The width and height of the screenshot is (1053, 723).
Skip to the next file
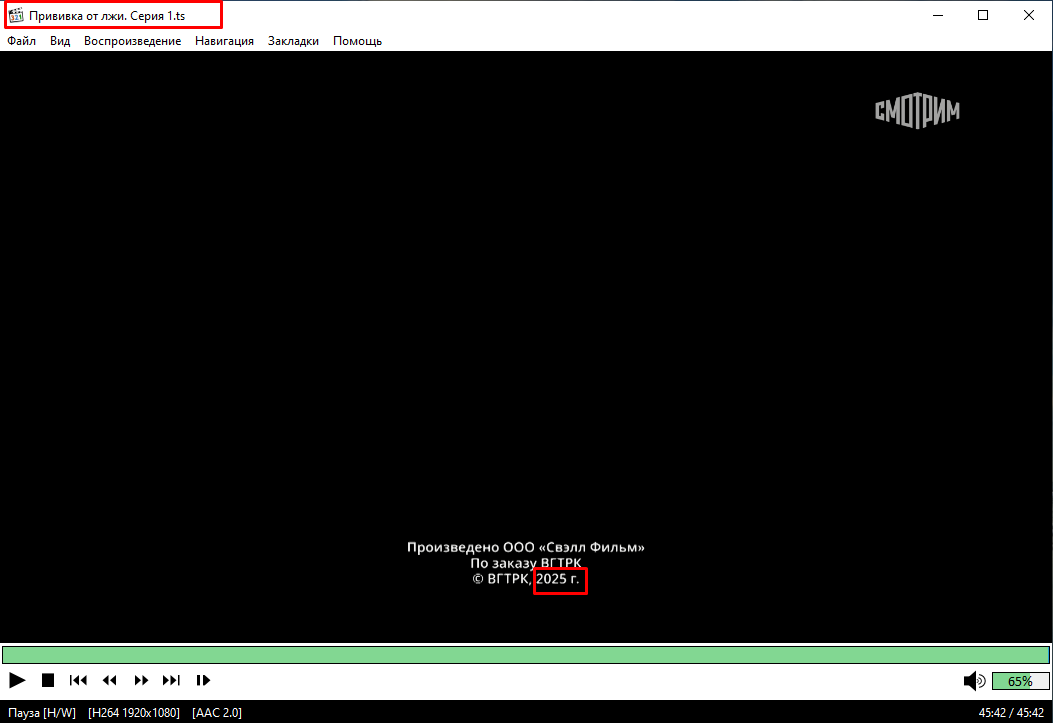[172, 680]
